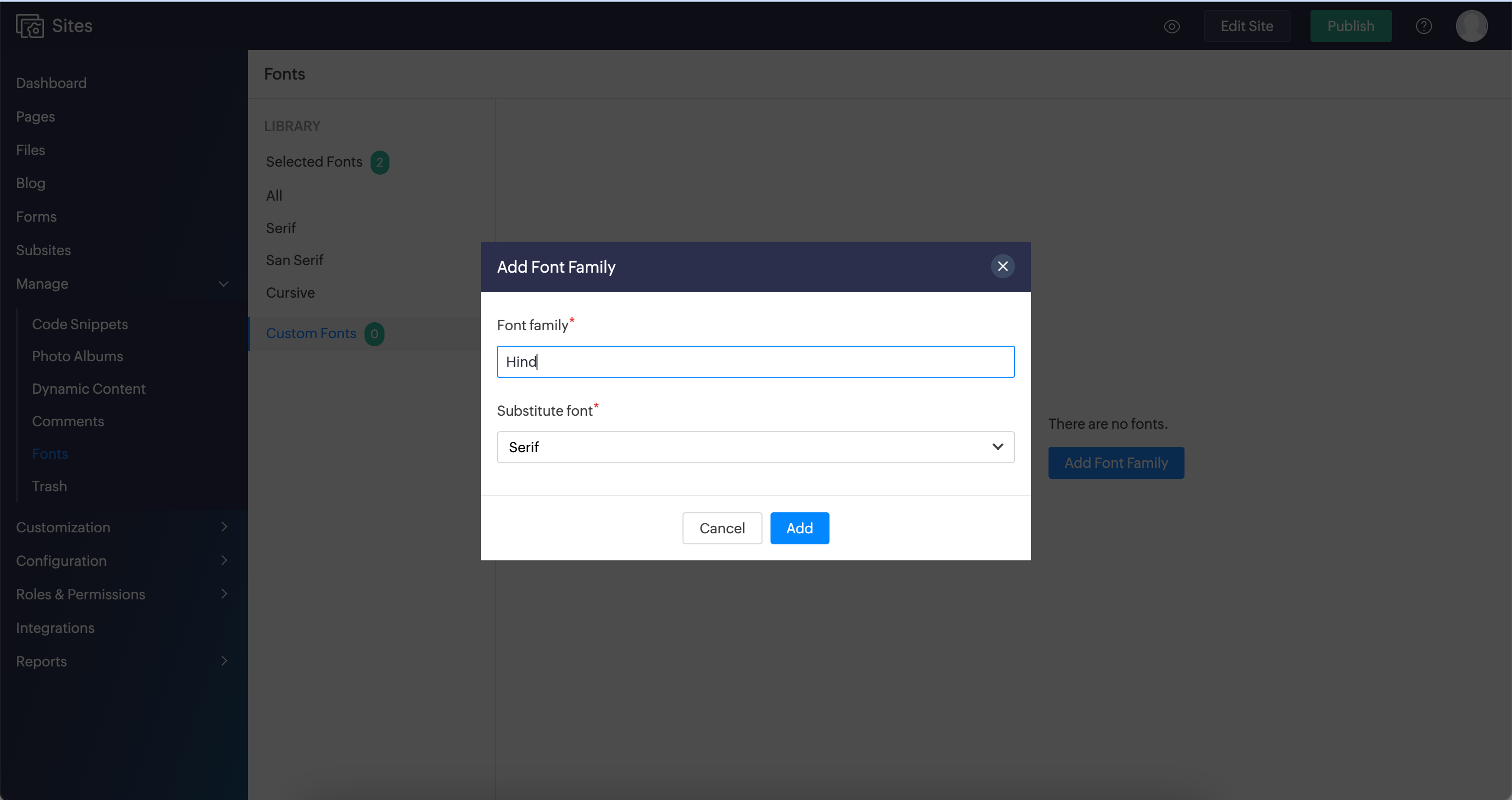
Task: Click the Cancel button
Action: click(x=722, y=528)
